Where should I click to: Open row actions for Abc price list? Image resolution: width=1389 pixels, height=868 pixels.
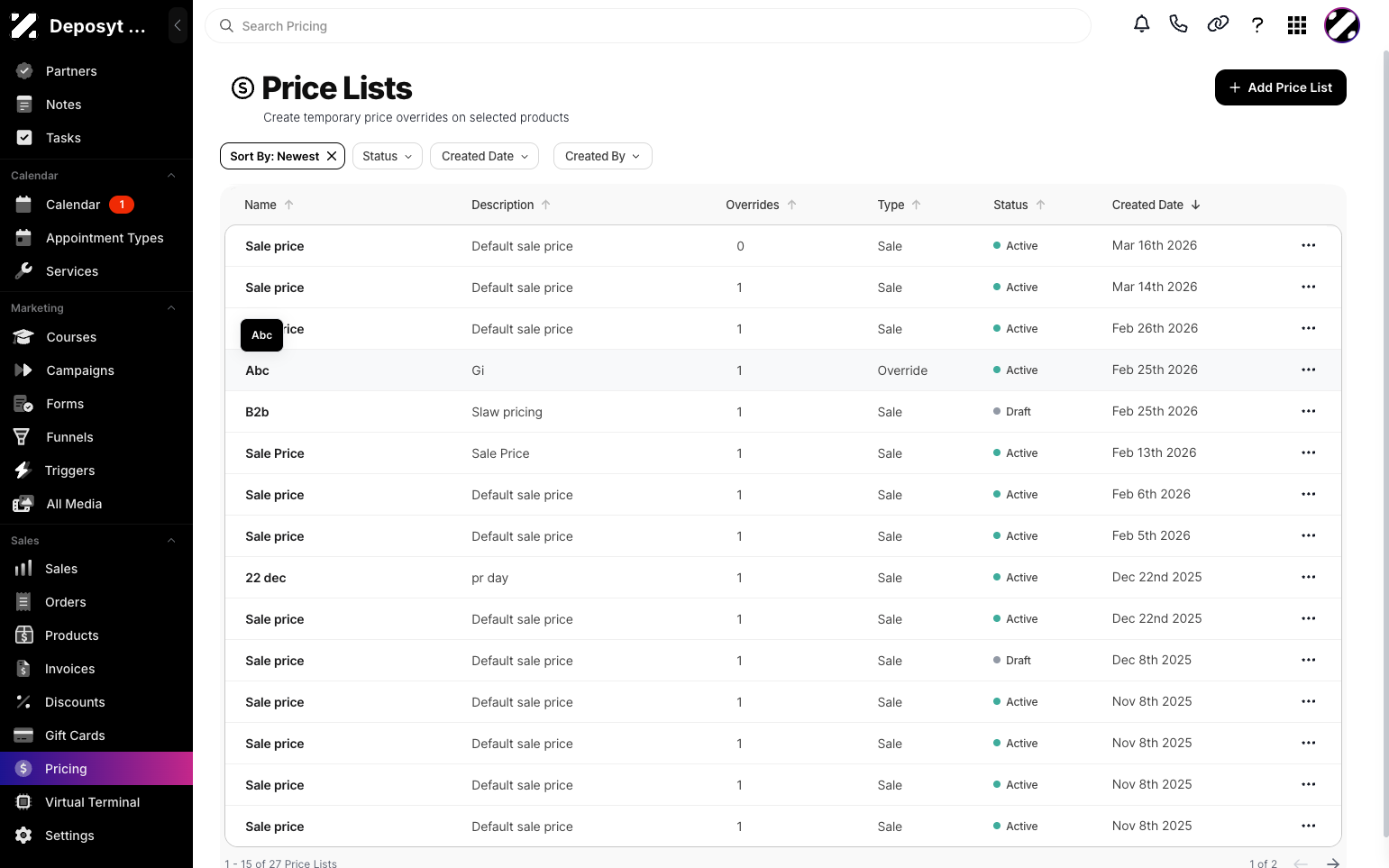[x=1309, y=370]
